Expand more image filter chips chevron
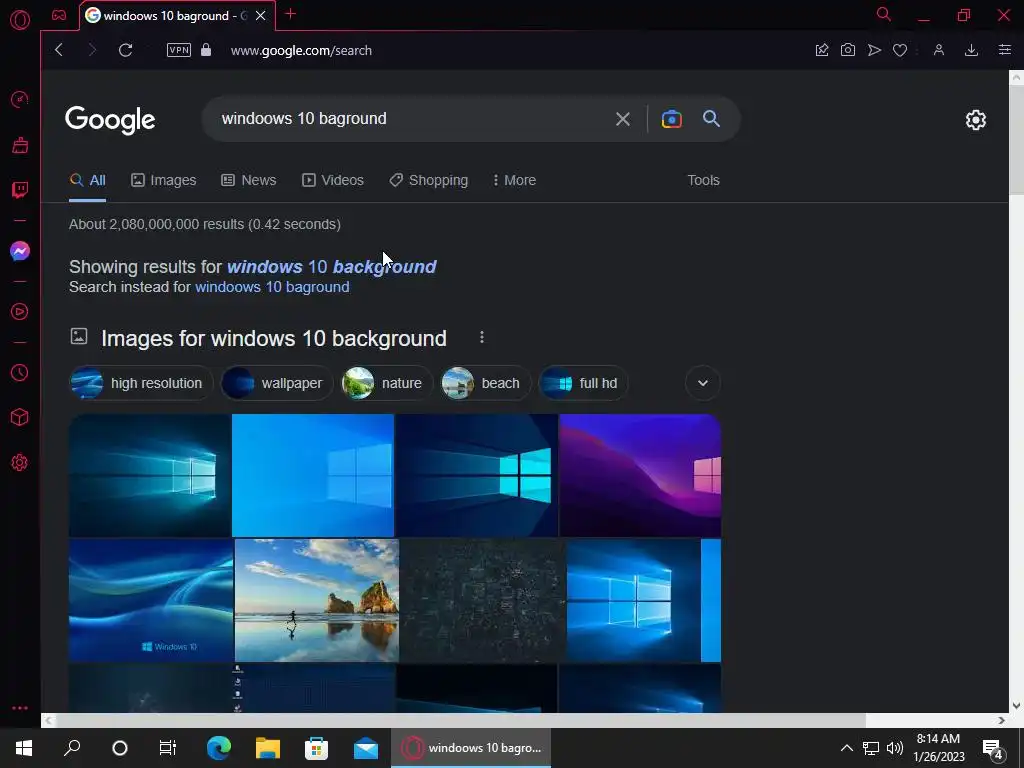Image resolution: width=1024 pixels, height=768 pixels. click(703, 383)
